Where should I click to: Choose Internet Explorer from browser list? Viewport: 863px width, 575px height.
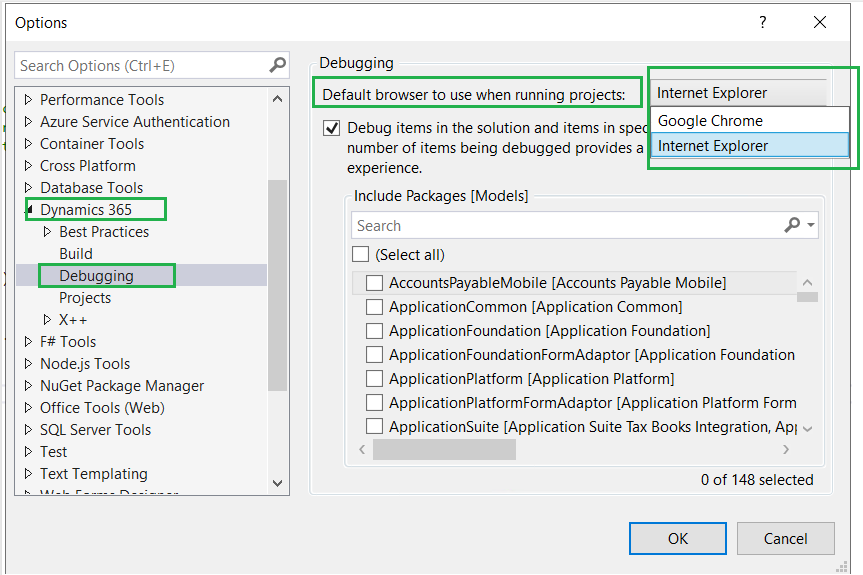(750, 146)
